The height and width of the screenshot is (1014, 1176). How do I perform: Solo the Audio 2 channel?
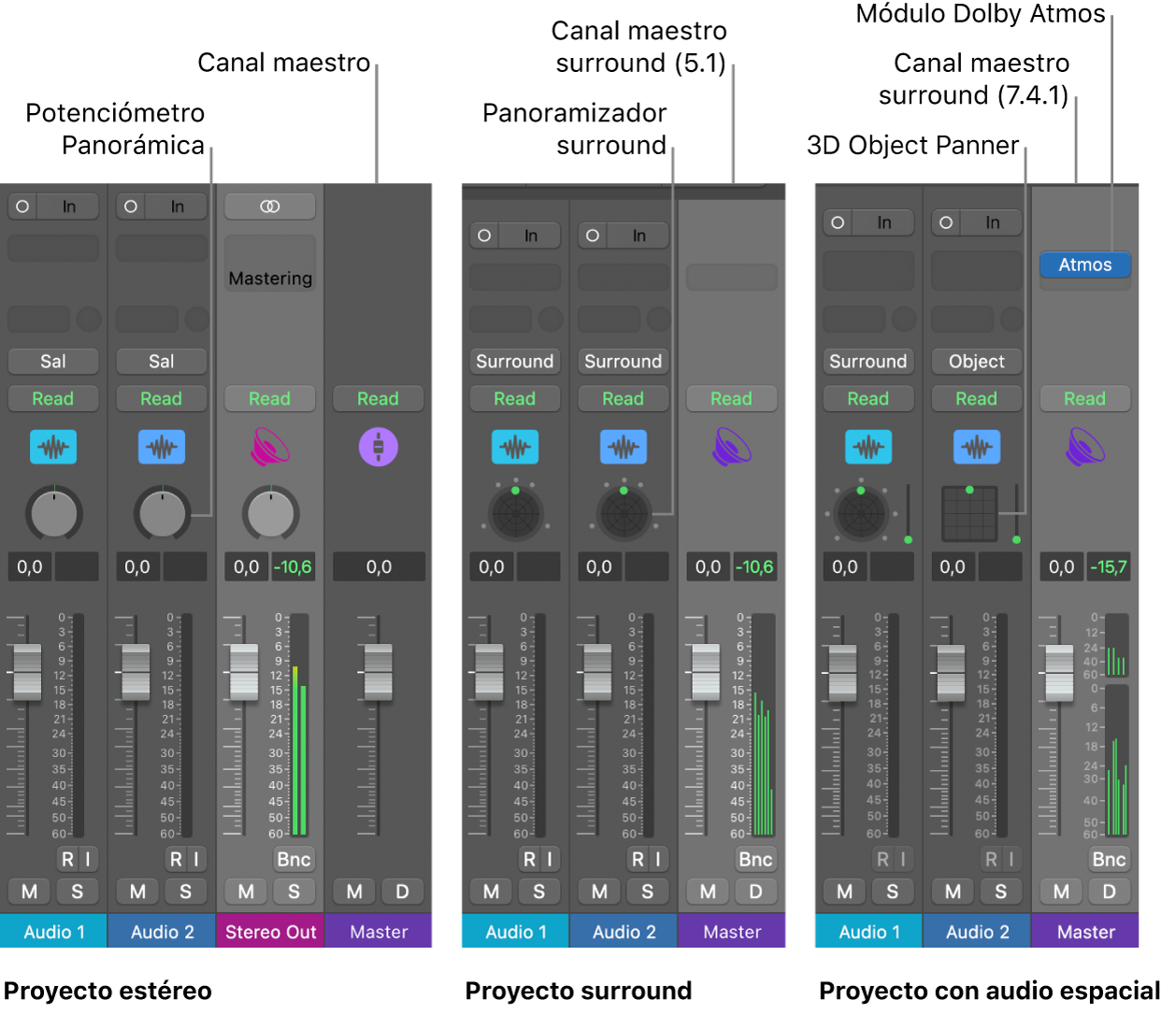186,892
